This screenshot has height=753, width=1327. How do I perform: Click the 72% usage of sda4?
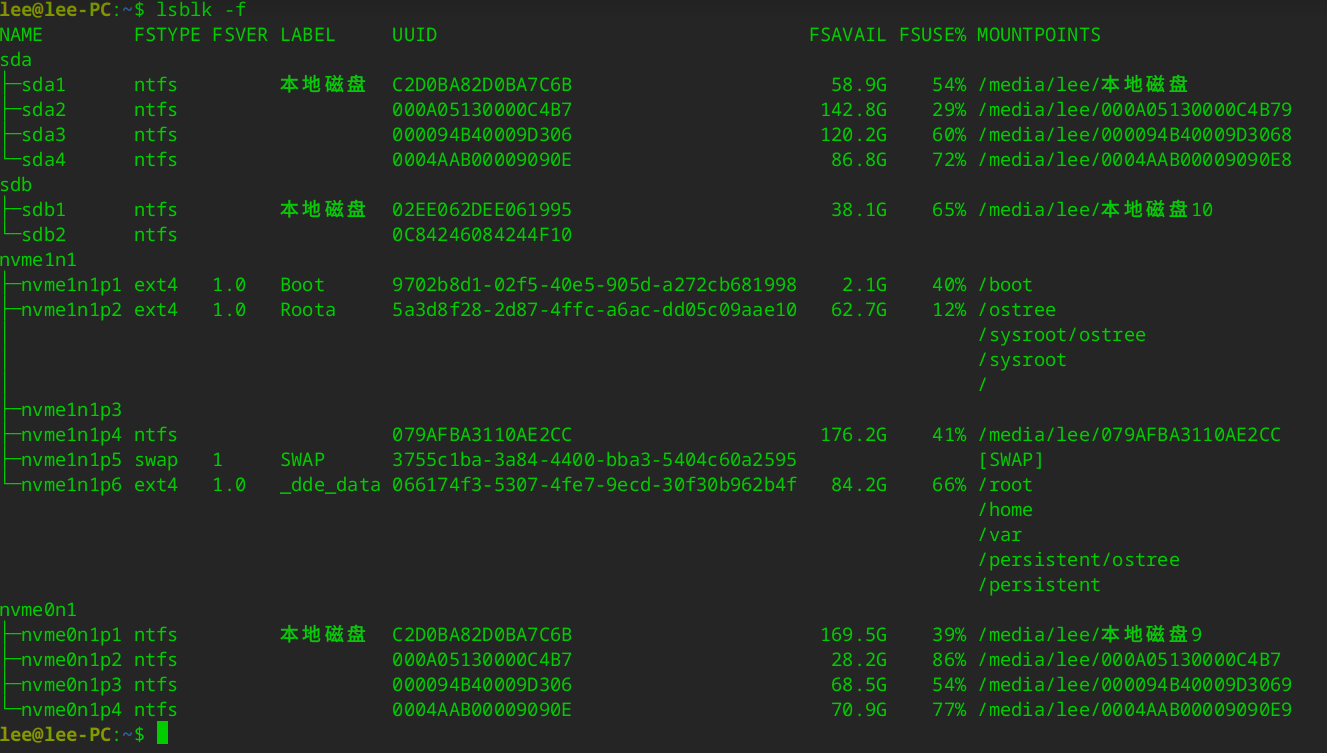pyautogui.click(x=949, y=160)
